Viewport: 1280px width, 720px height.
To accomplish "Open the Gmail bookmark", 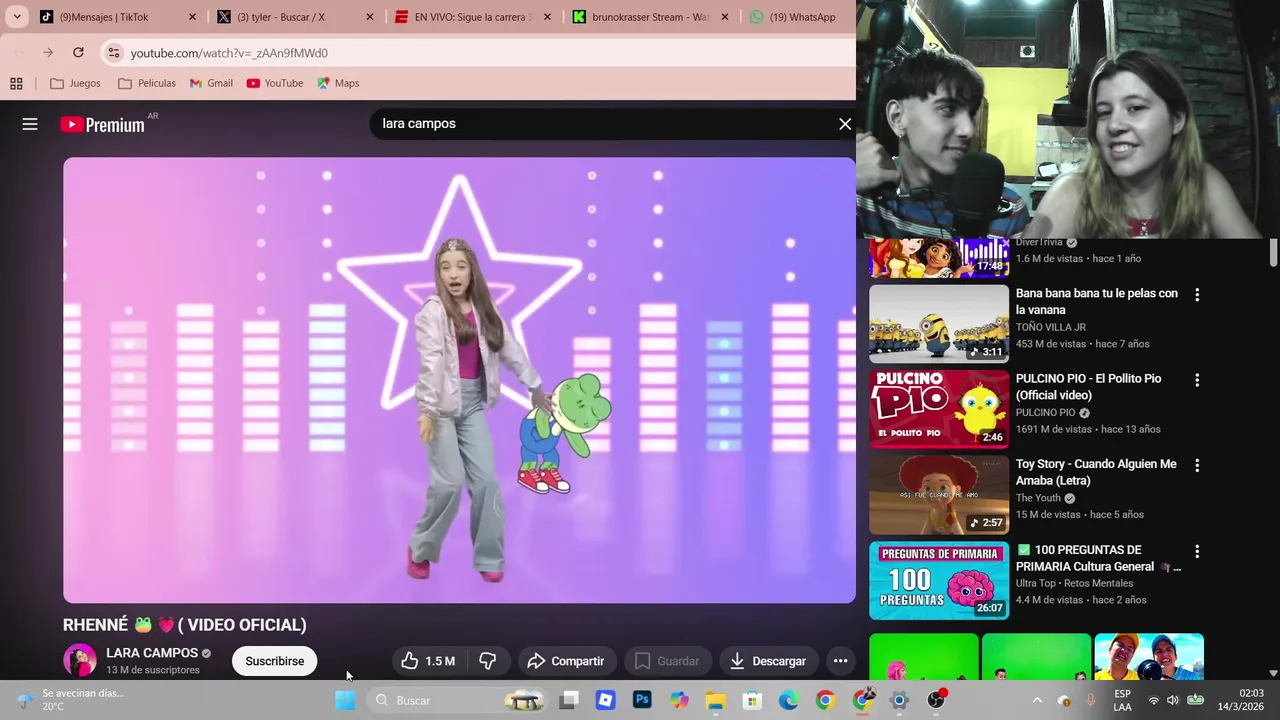I will coord(211,83).
